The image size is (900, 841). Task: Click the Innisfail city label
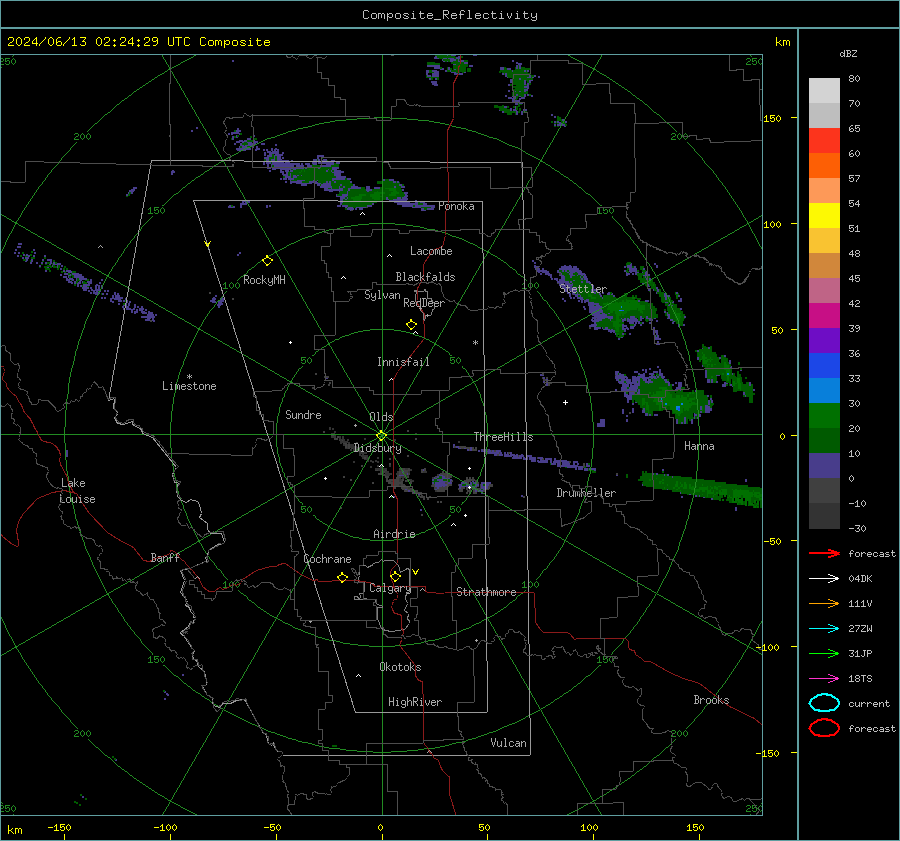(403, 362)
